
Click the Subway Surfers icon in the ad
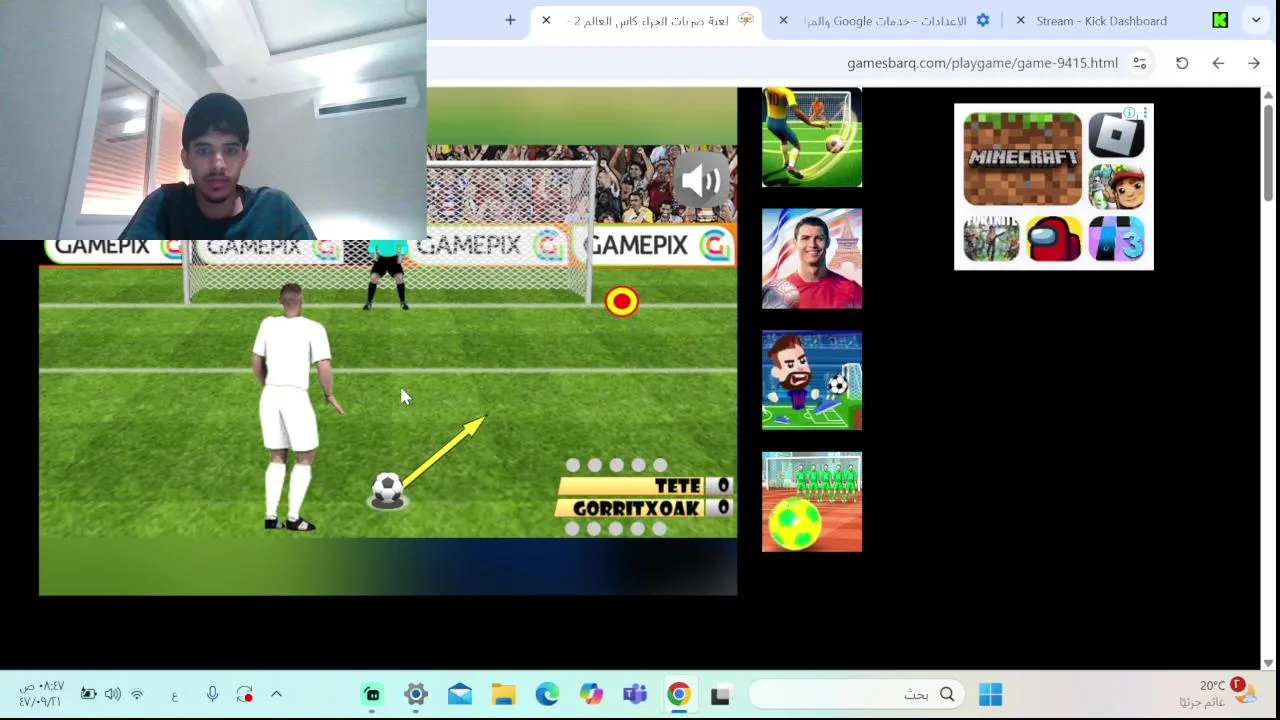point(1116,185)
